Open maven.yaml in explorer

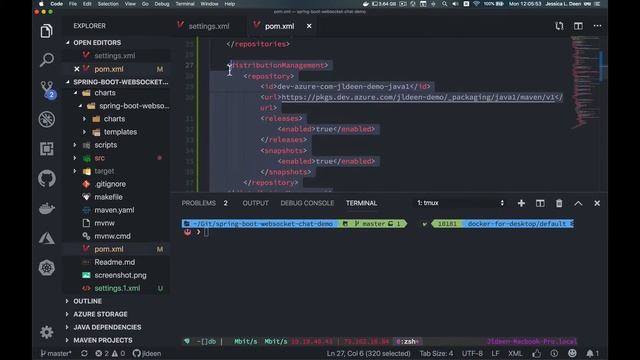(114, 210)
